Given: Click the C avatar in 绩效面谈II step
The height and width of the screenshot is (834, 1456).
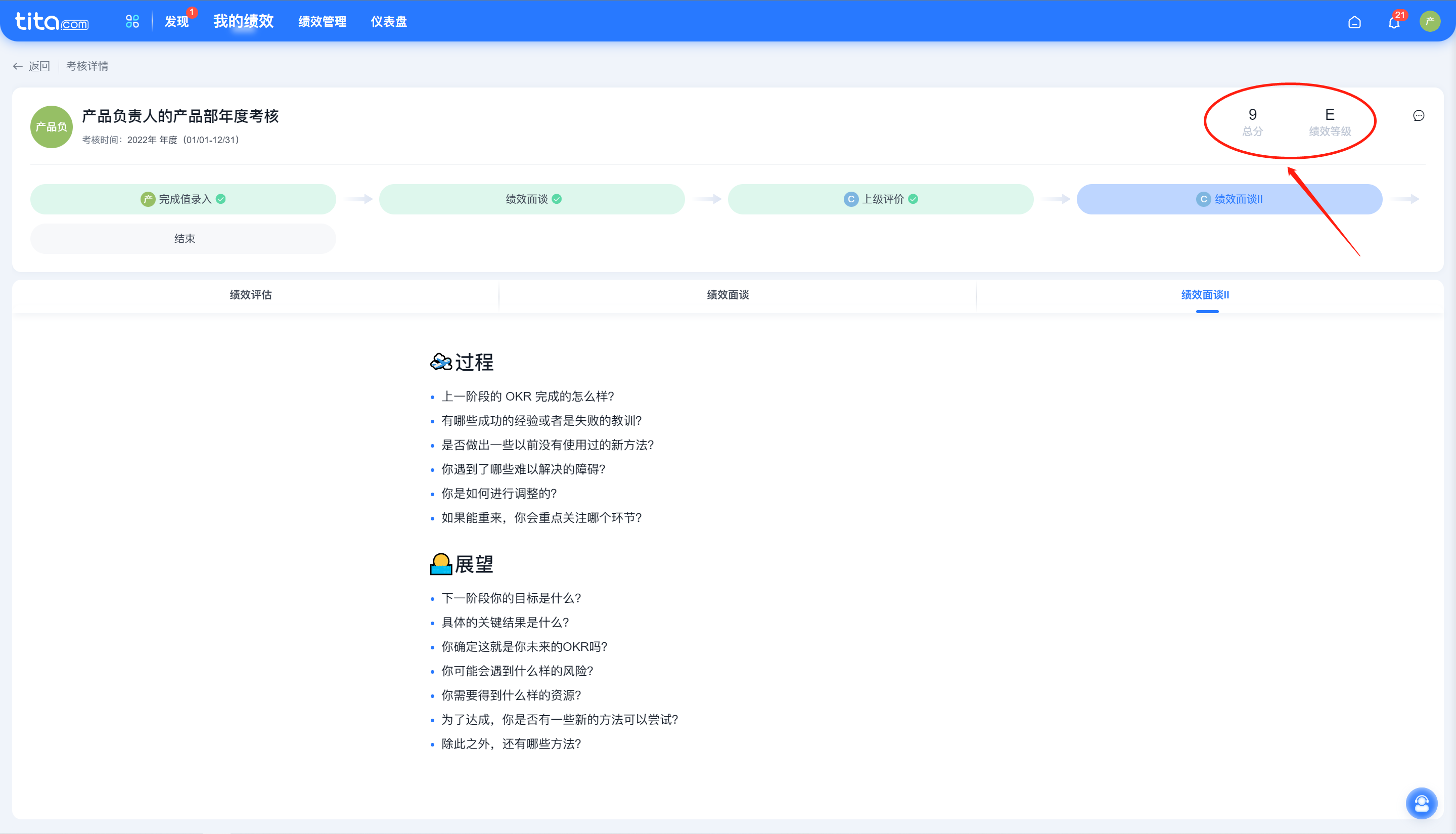Looking at the screenshot, I should 1204,199.
